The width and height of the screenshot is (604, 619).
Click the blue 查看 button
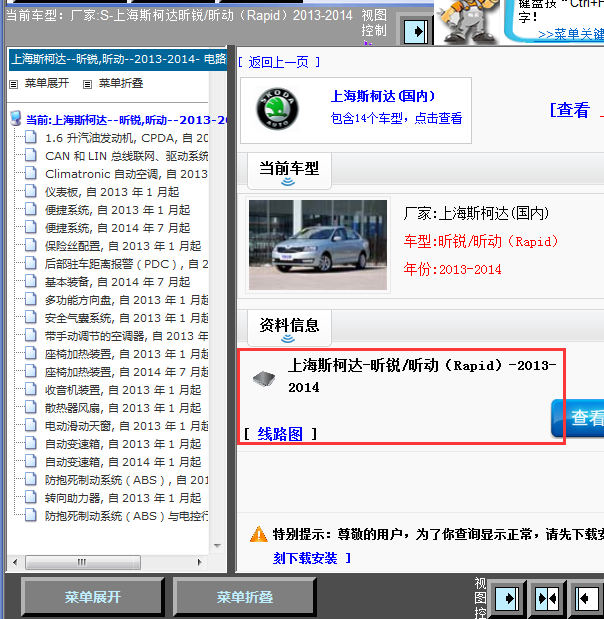coord(578,418)
